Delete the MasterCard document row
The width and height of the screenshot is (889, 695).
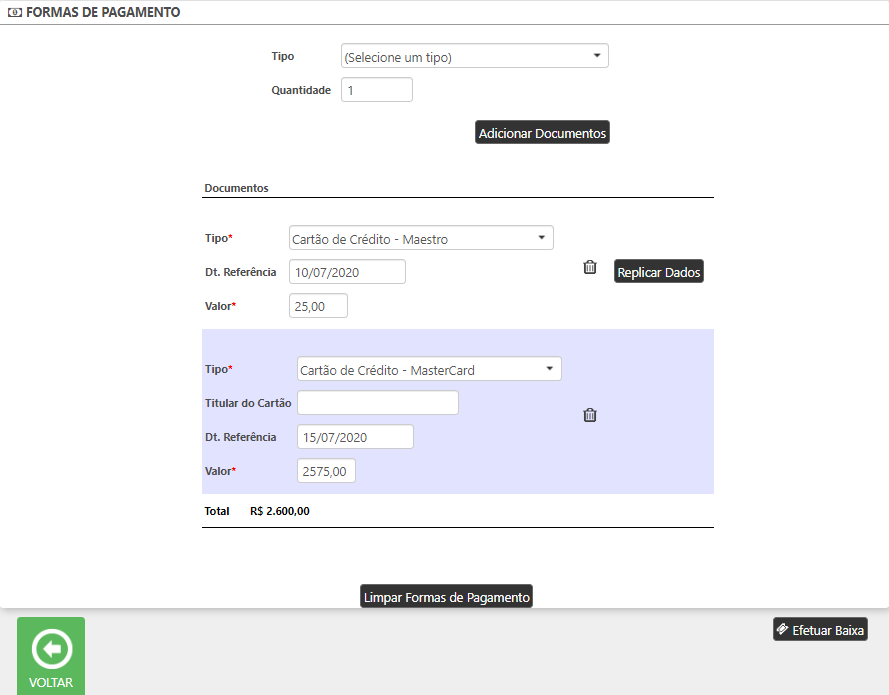point(590,415)
